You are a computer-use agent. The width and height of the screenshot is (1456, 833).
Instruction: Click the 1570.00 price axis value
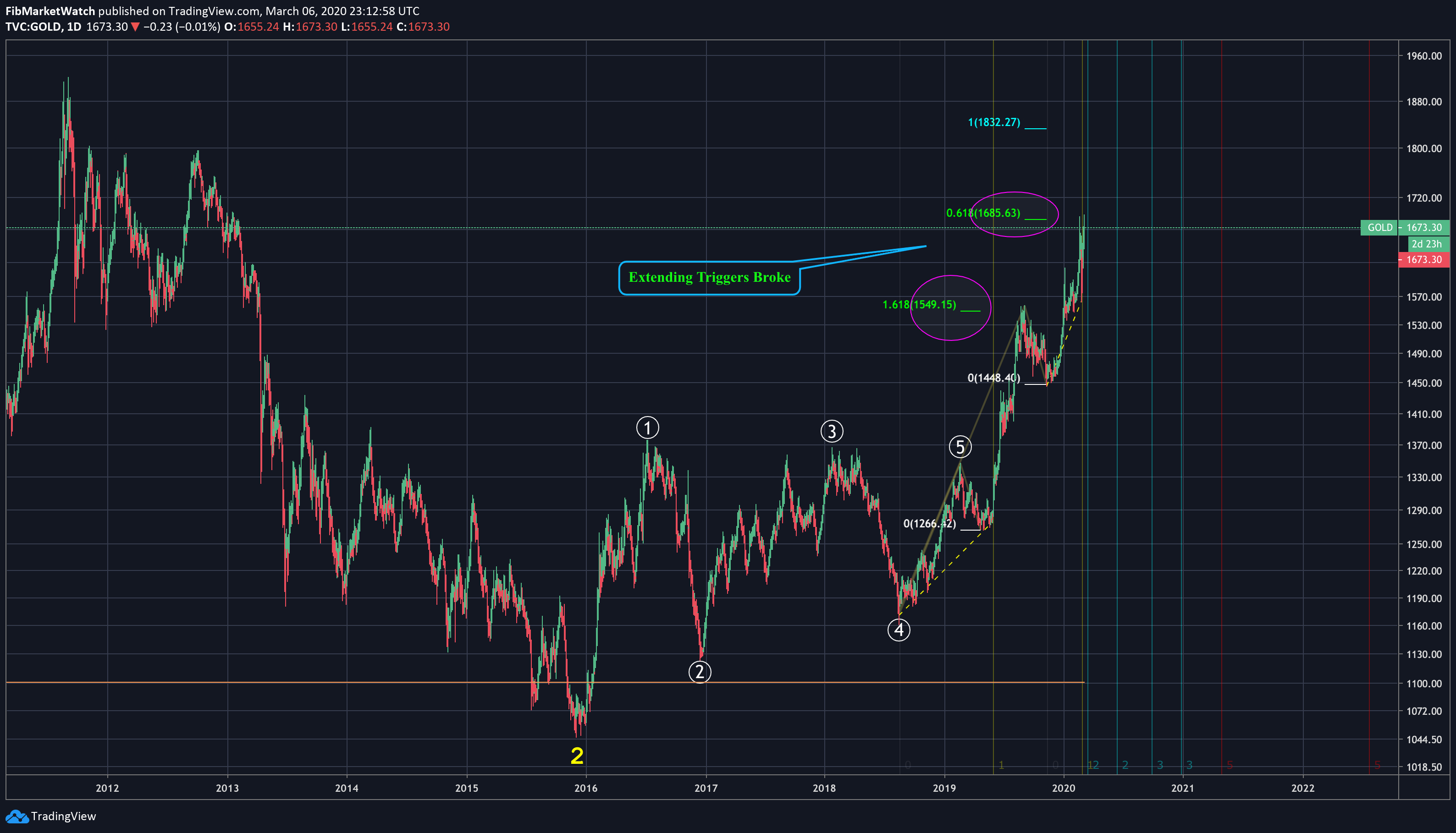pyautogui.click(x=1424, y=297)
